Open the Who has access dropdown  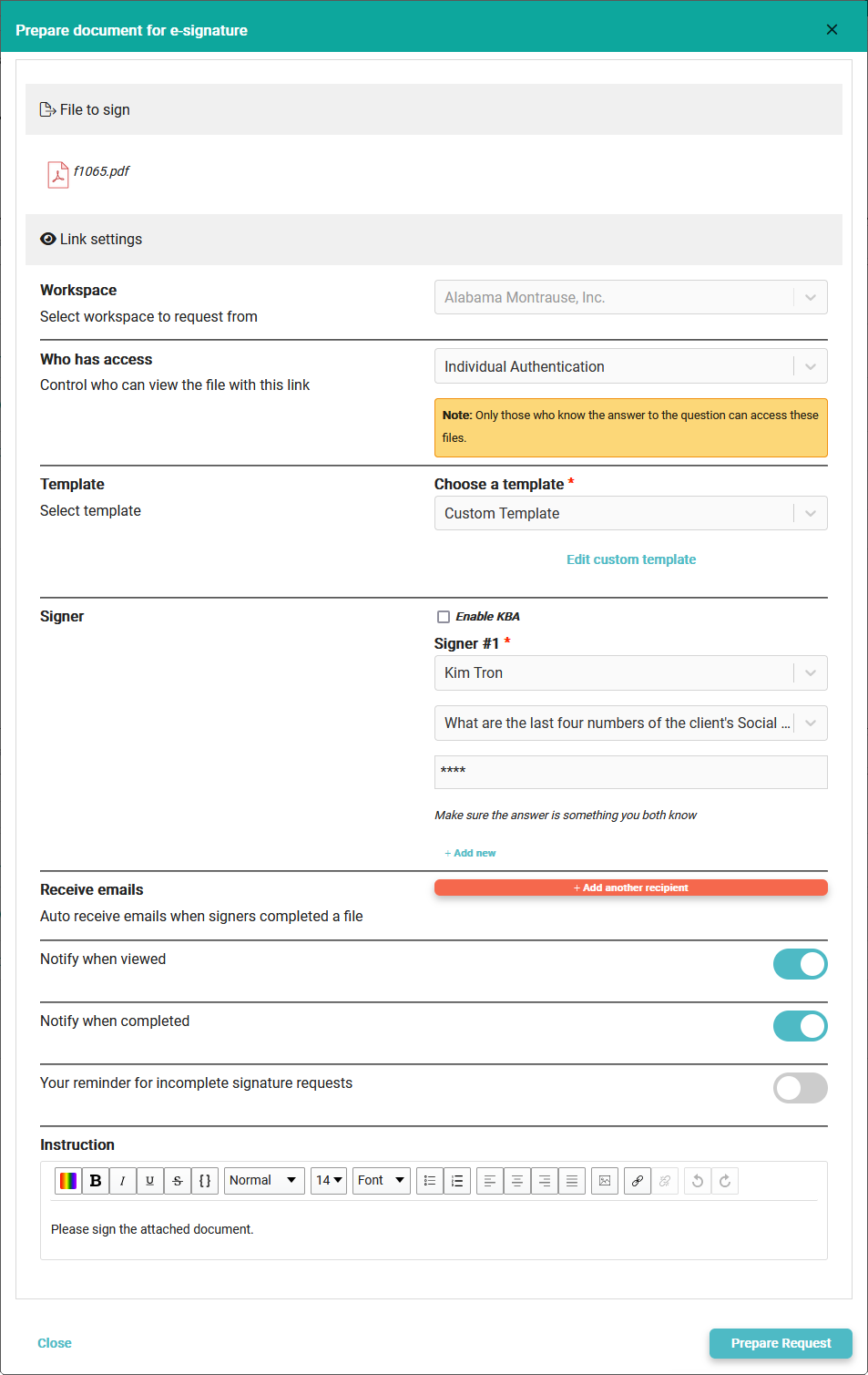[630, 366]
